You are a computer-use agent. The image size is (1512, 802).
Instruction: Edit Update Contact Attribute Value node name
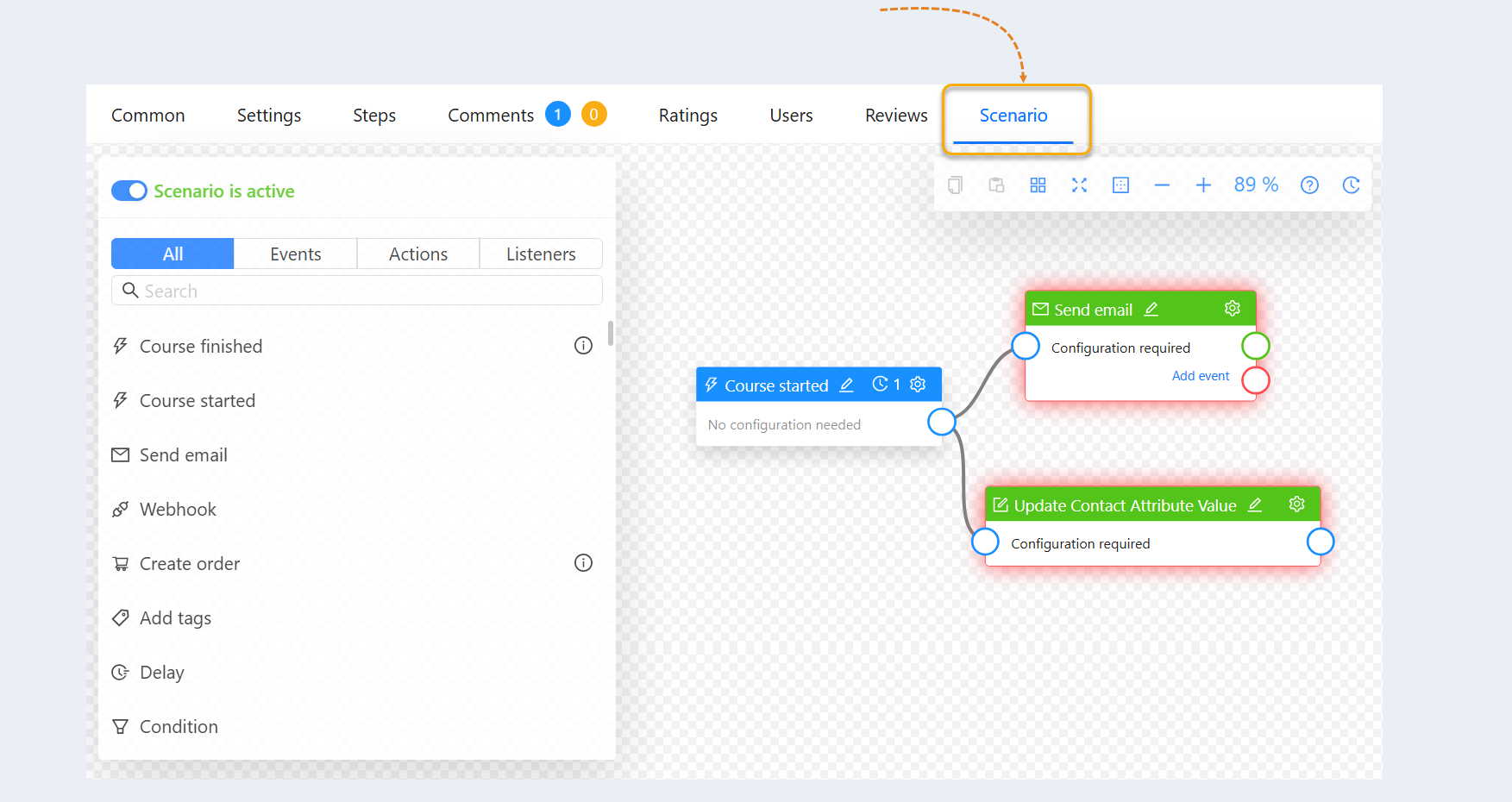1255,504
